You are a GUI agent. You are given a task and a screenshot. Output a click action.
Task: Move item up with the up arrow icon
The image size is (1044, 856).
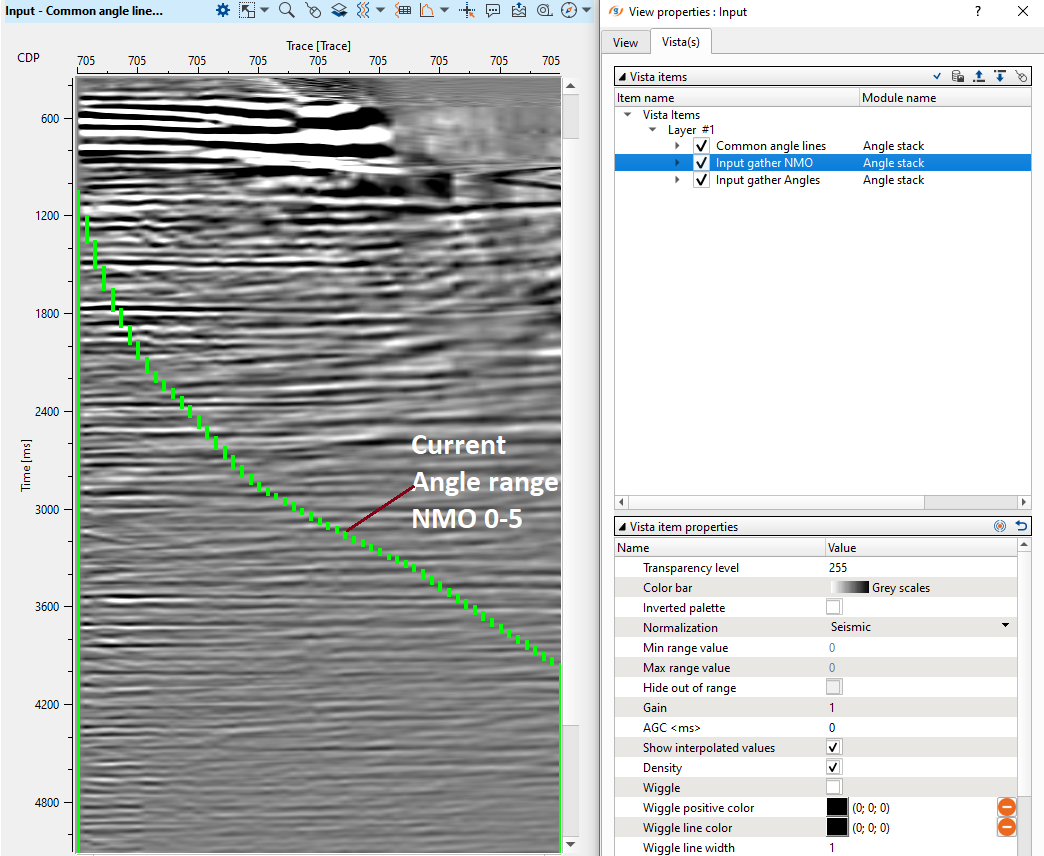[979, 76]
